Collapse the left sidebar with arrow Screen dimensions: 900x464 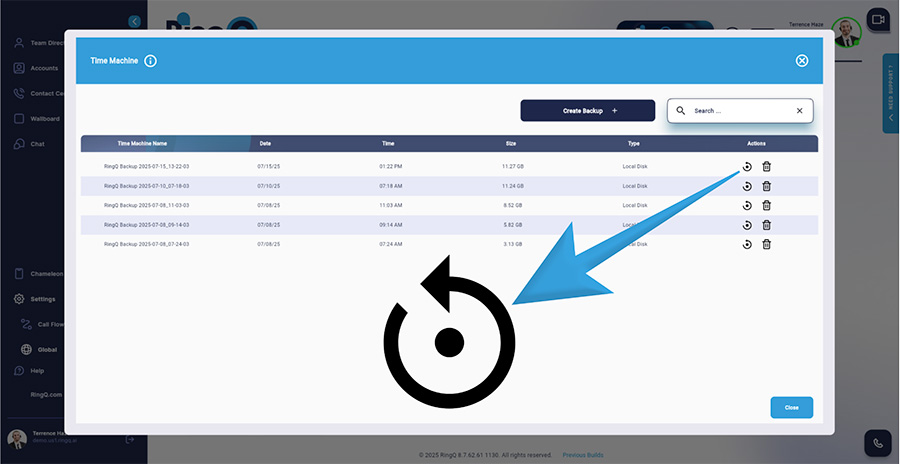[135, 21]
